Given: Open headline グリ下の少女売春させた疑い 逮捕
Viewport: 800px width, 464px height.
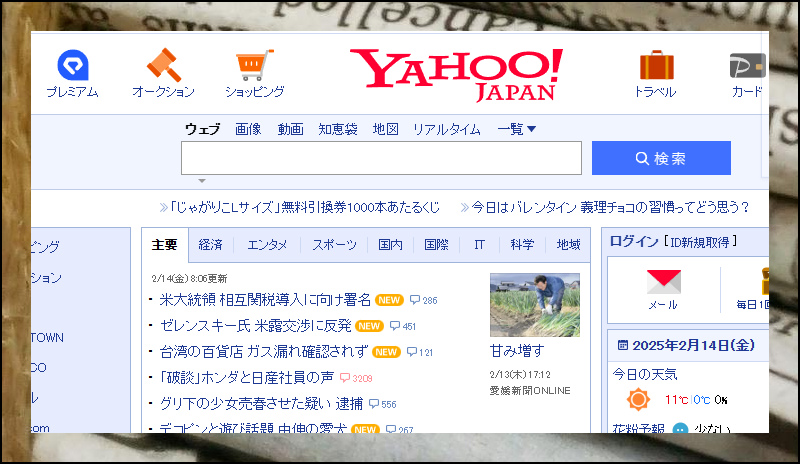Looking at the screenshot, I should coord(261,404).
